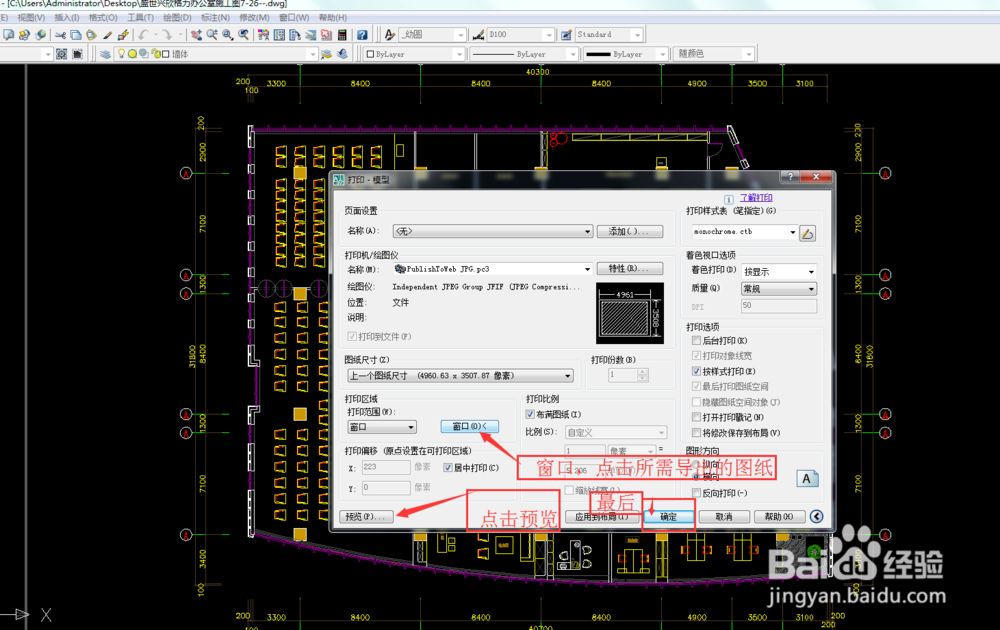
Task: Open the layer 墙体 dropdown
Action: [216, 54]
